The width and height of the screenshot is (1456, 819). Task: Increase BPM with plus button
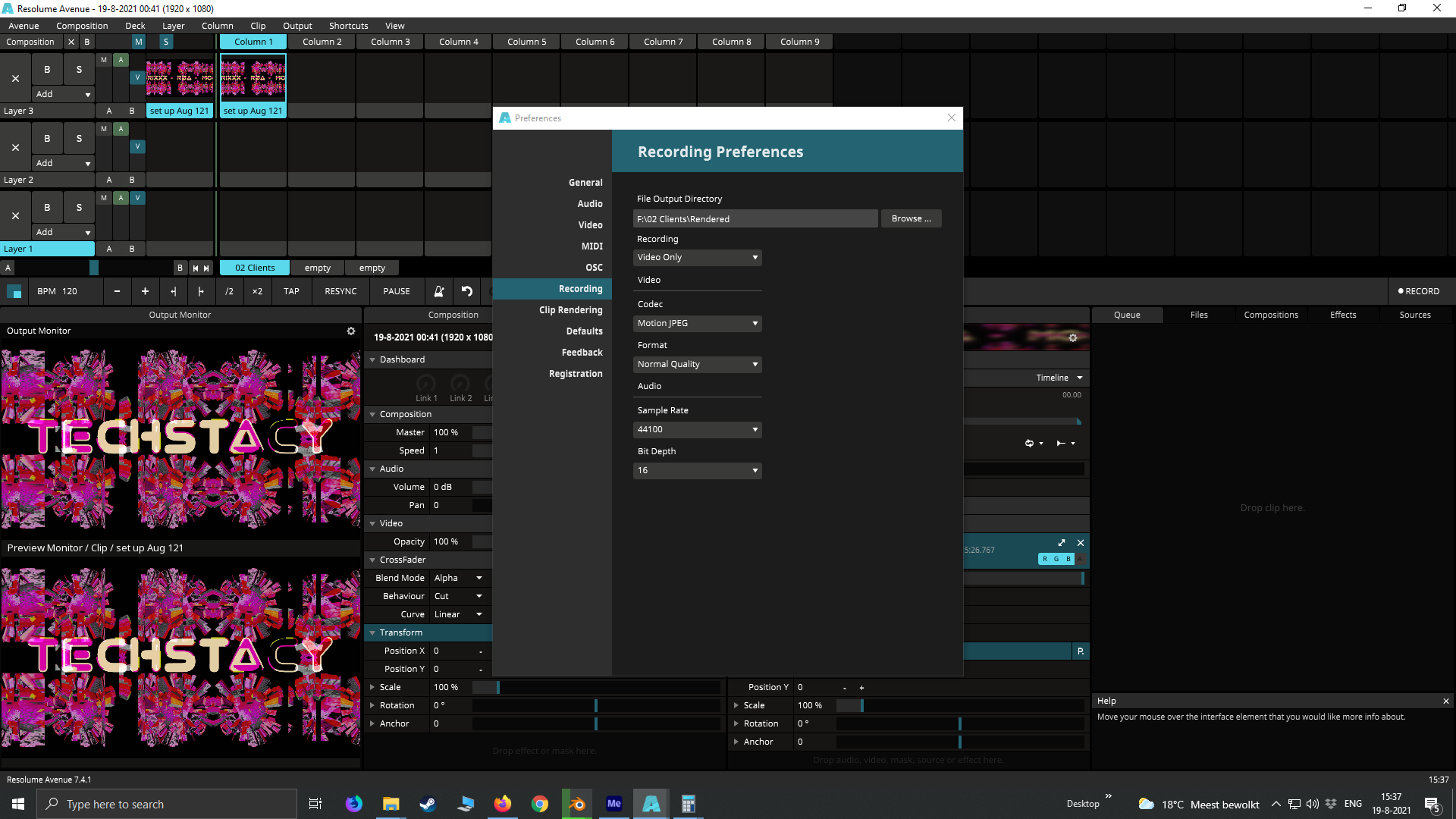[x=145, y=291]
